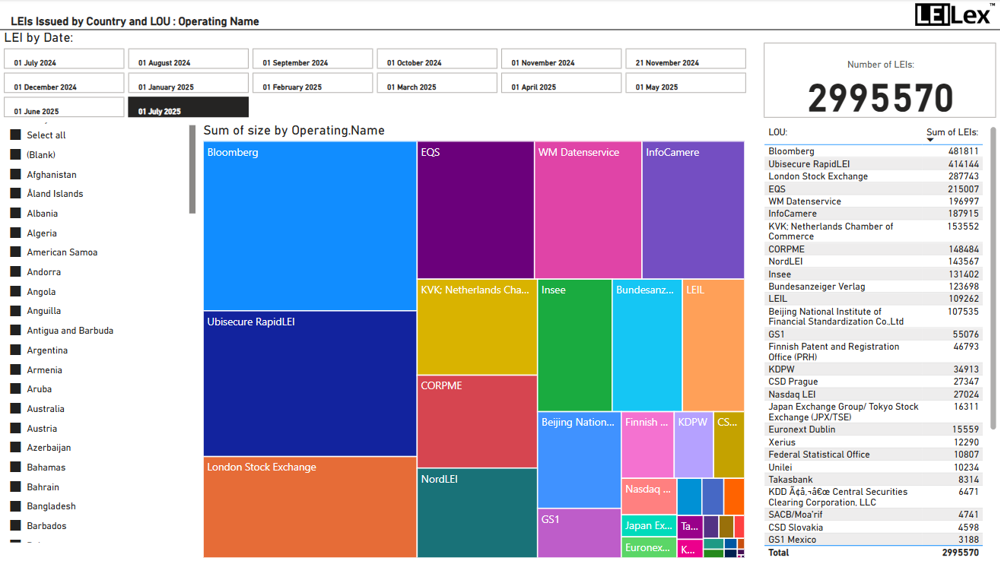Viewport: 1000px width, 561px height.
Task: Click the active 01 July 2025 date
Action: (188, 107)
